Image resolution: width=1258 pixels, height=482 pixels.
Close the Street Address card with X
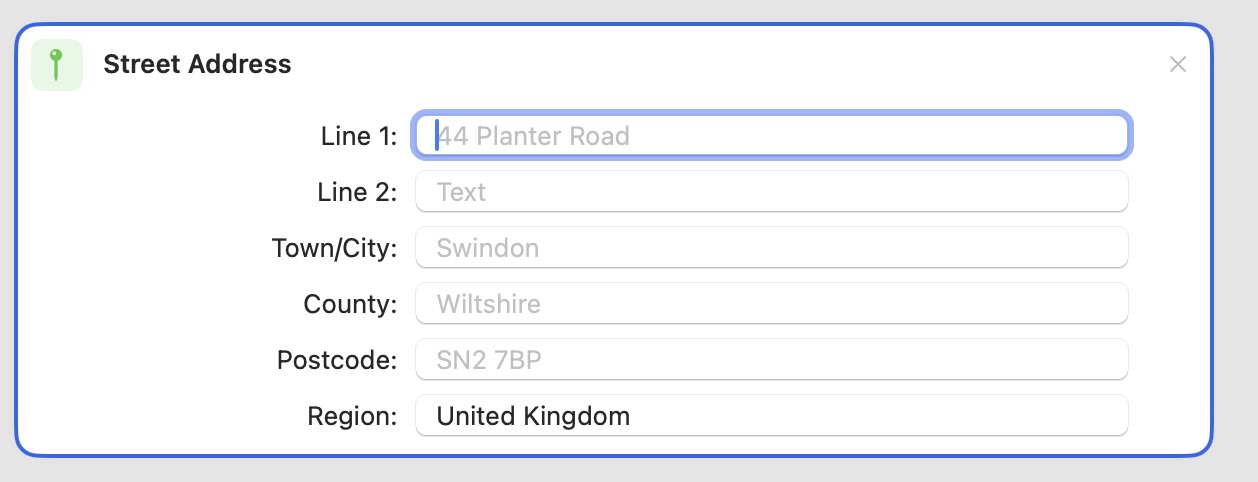coord(1178,65)
